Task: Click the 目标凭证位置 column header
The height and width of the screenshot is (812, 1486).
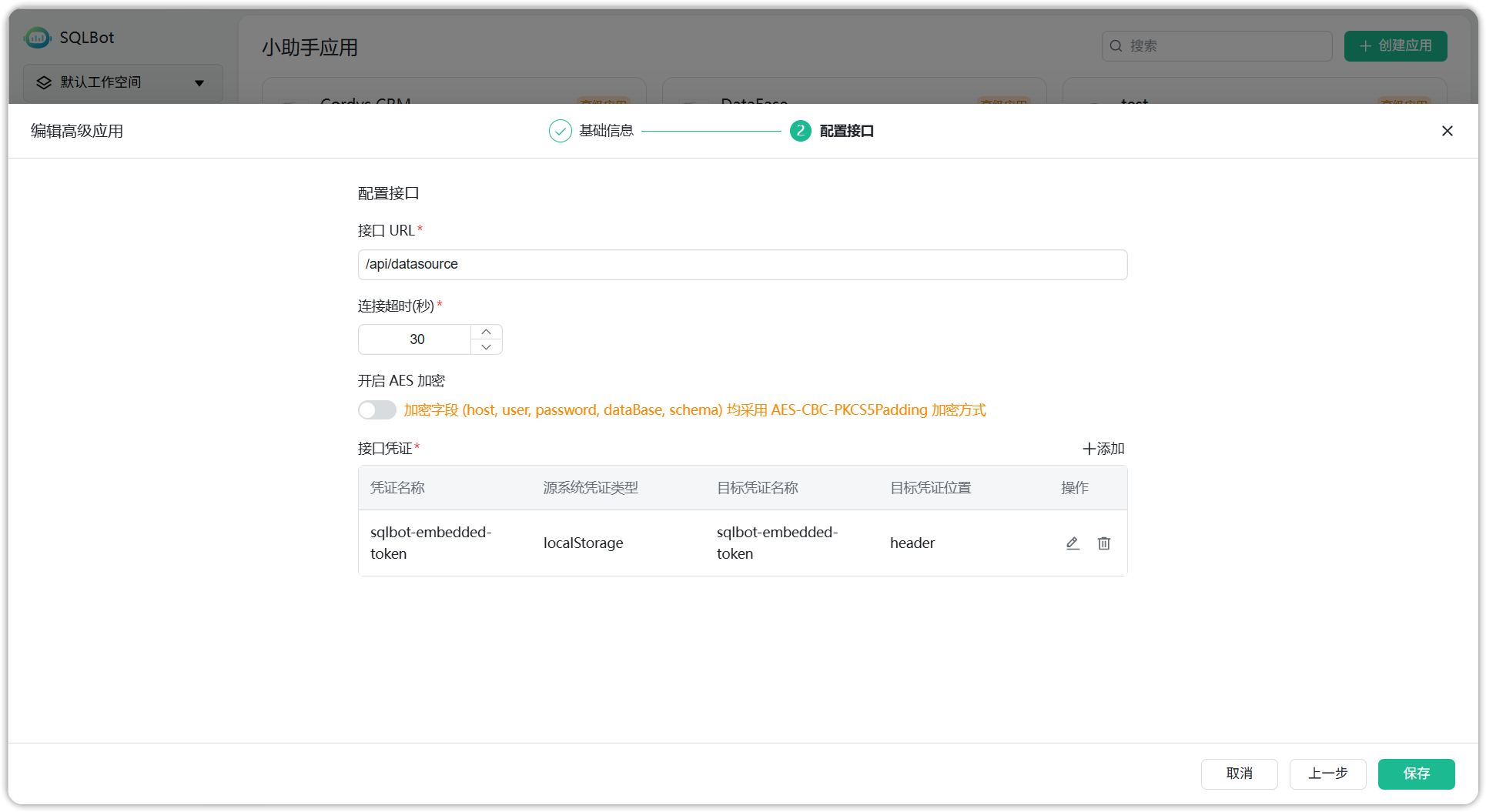Action: [x=931, y=488]
